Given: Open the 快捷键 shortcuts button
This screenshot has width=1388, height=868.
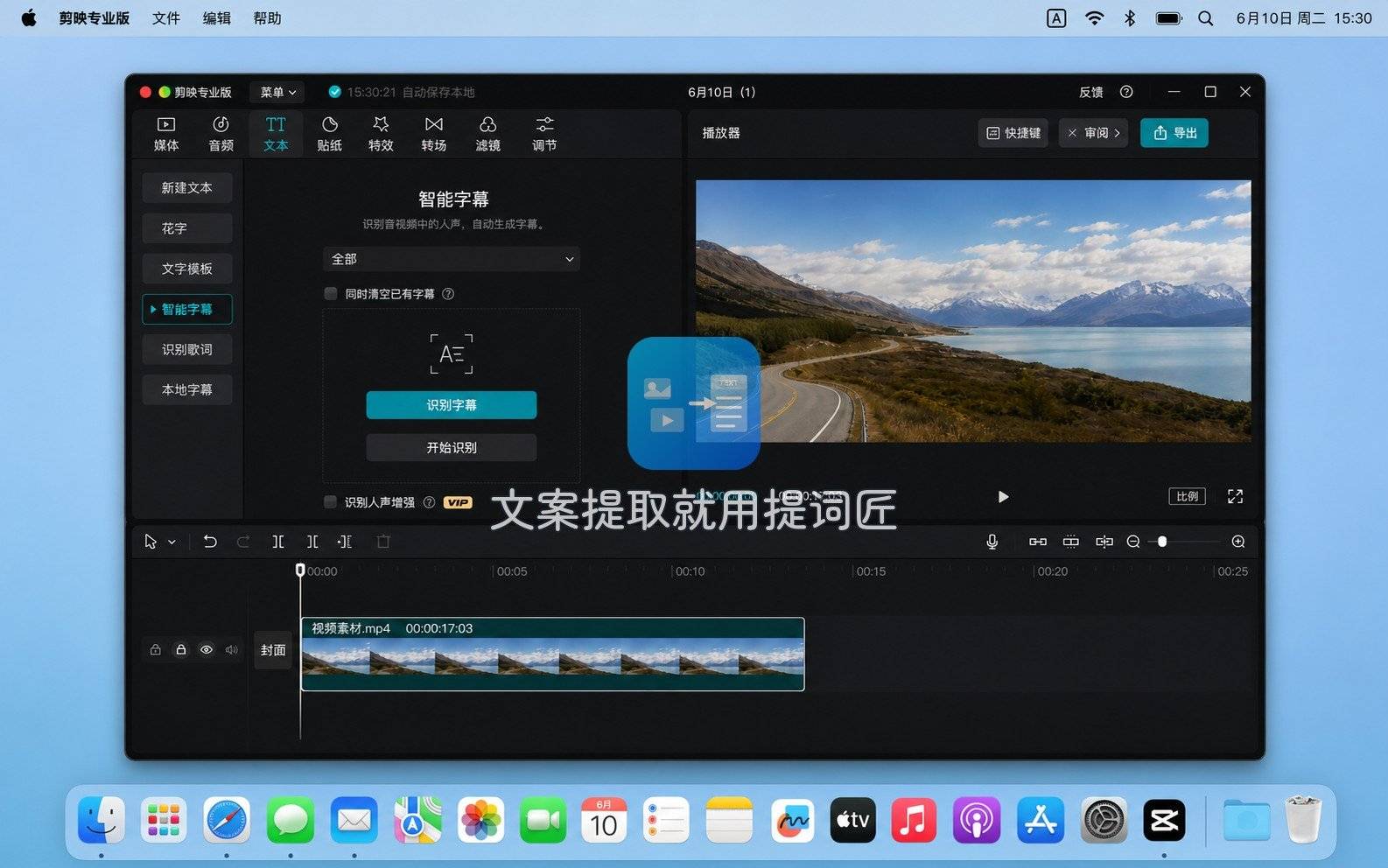Looking at the screenshot, I should coord(1013,133).
